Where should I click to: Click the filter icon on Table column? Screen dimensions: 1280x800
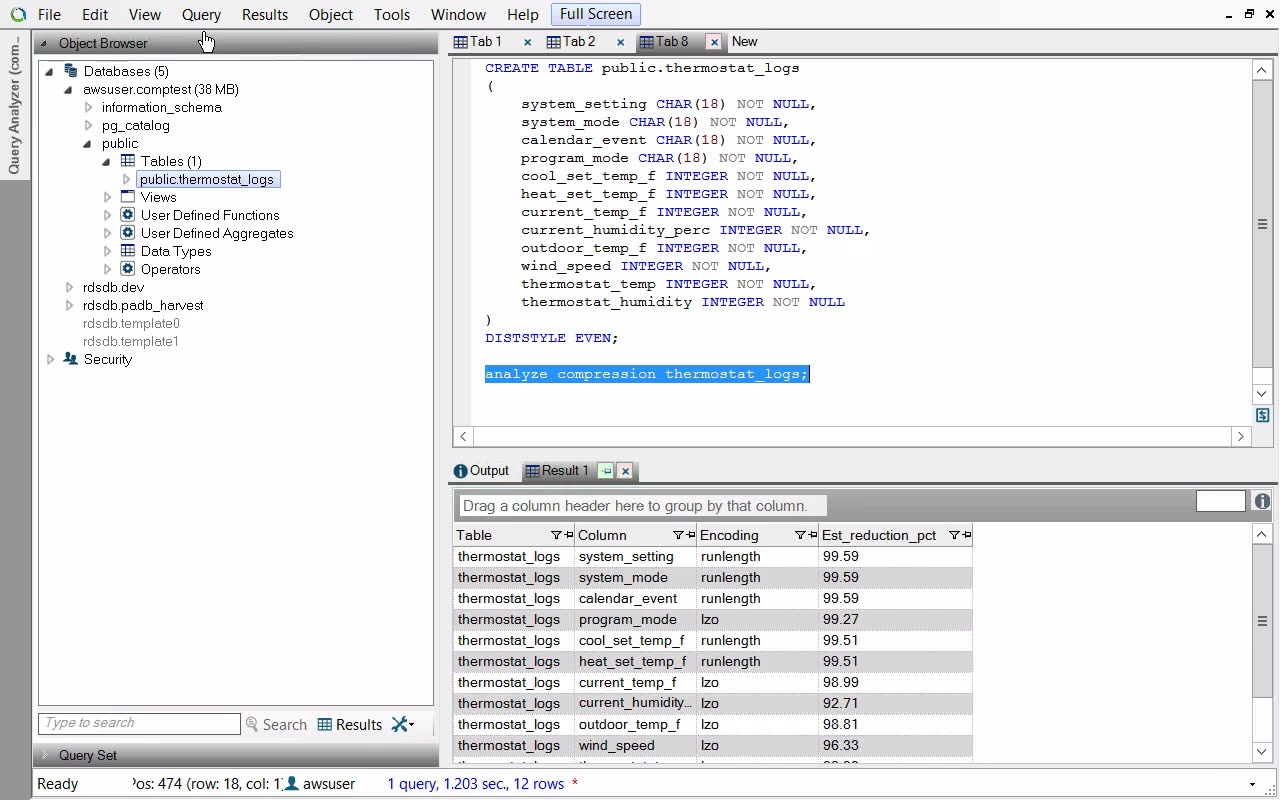(x=556, y=536)
